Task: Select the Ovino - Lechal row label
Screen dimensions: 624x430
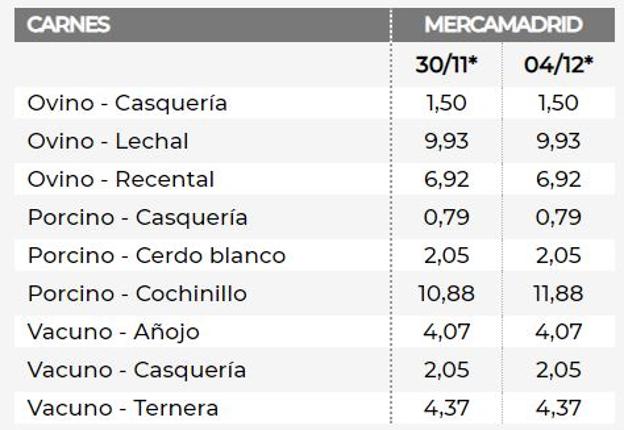Action: pyautogui.click(x=108, y=142)
